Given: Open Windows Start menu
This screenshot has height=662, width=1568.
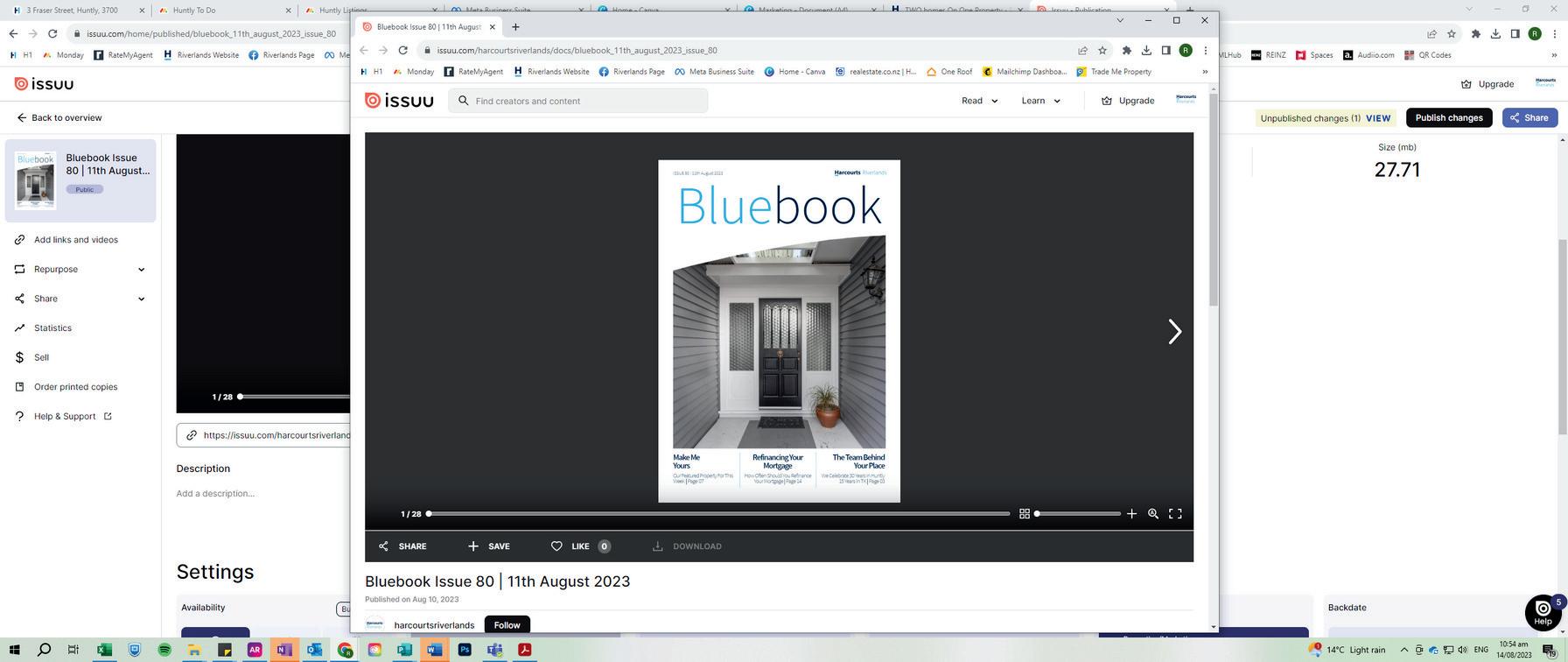Looking at the screenshot, I should [x=14, y=650].
